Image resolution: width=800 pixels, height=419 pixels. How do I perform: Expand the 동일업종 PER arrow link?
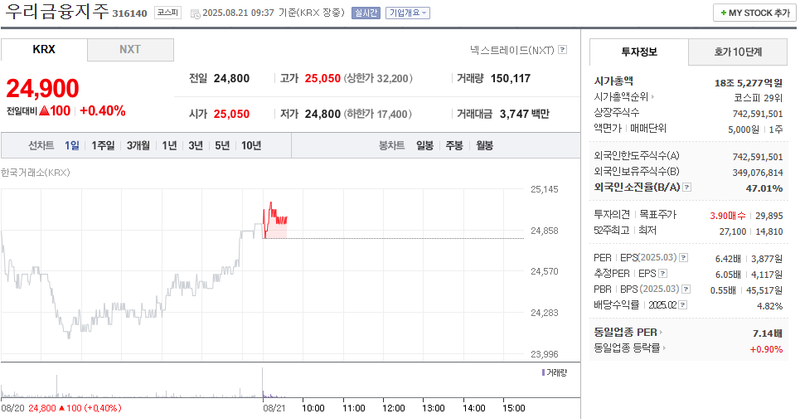(661, 332)
